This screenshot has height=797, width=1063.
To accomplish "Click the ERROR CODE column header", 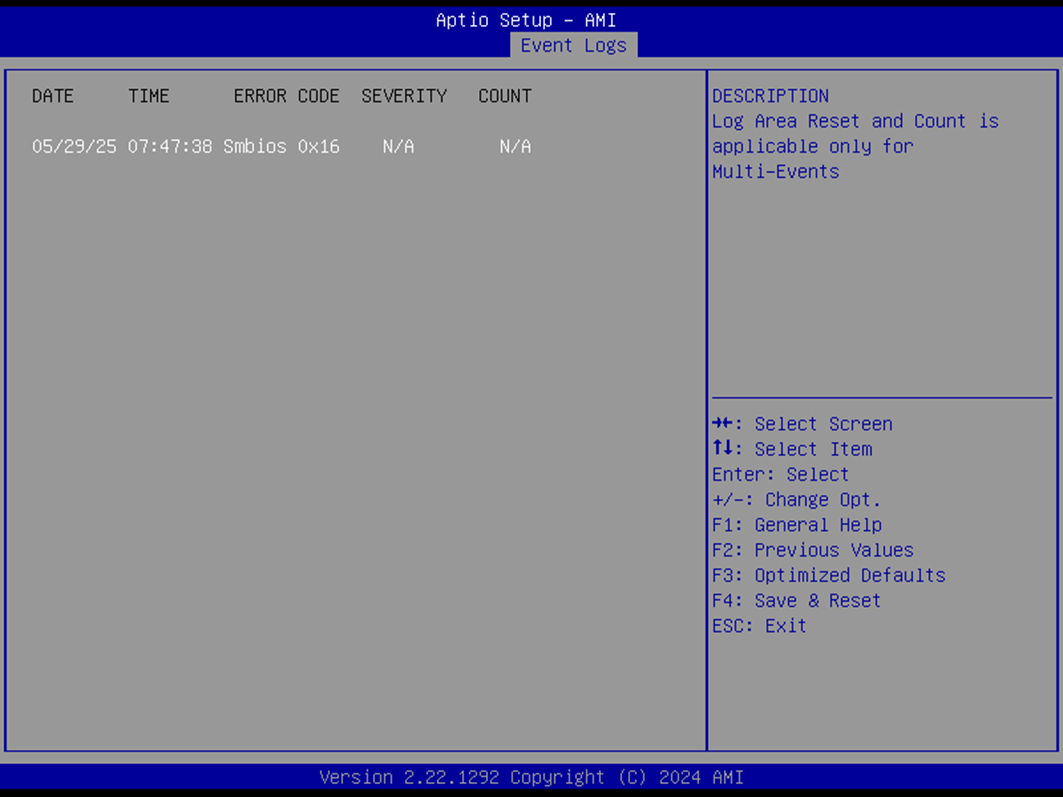I will point(286,96).
